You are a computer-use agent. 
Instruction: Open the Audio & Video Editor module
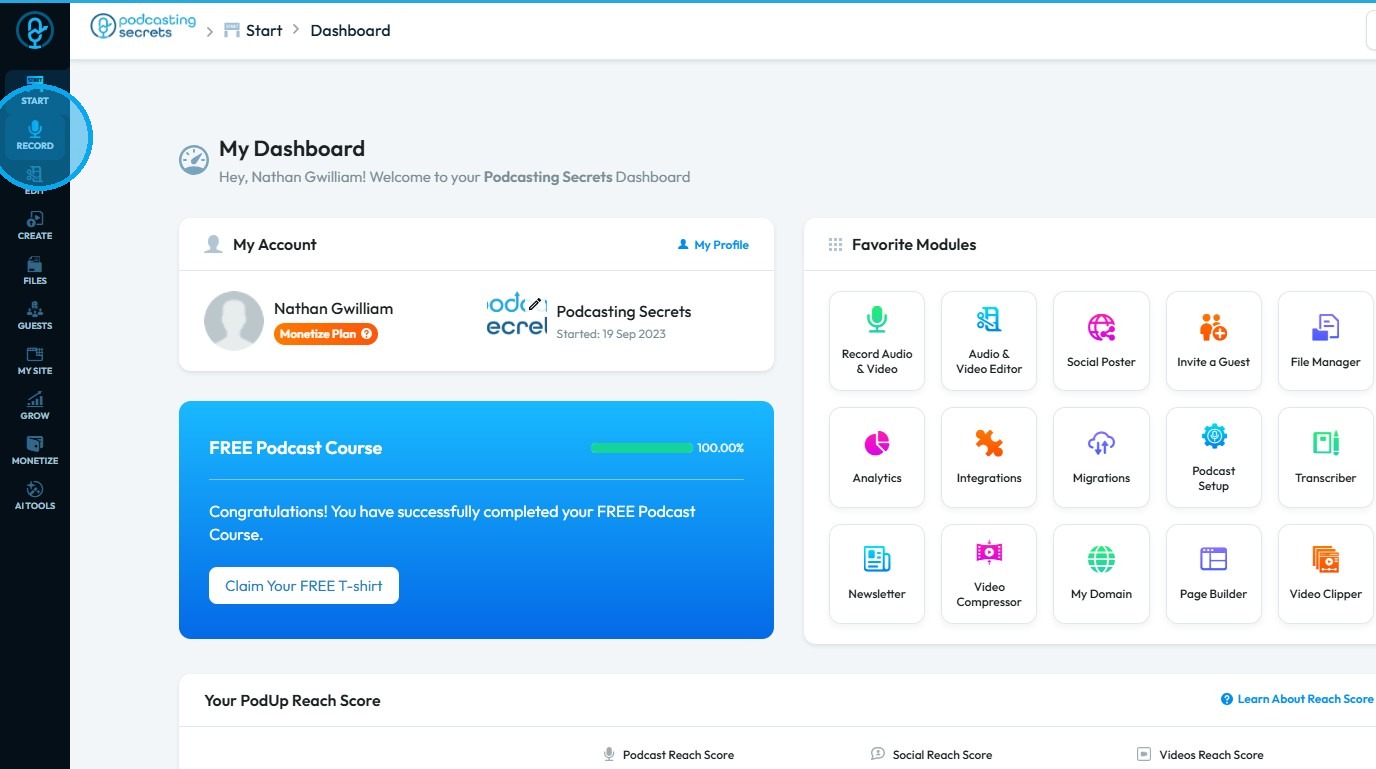pos(989,340)
